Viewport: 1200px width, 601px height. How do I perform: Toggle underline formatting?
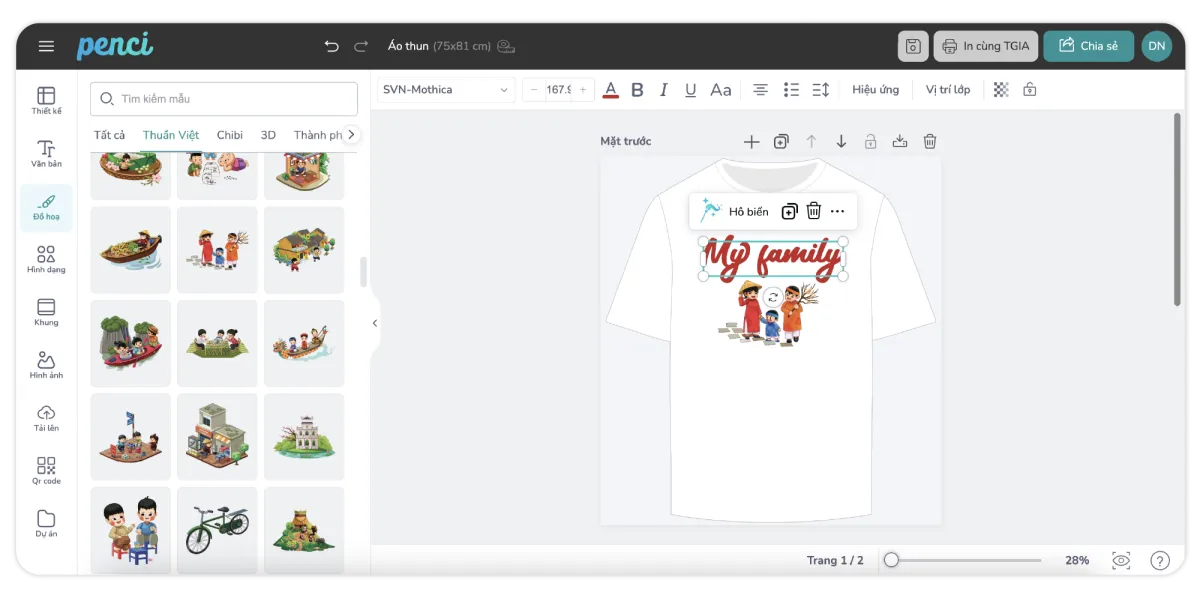tap(690, 90)
